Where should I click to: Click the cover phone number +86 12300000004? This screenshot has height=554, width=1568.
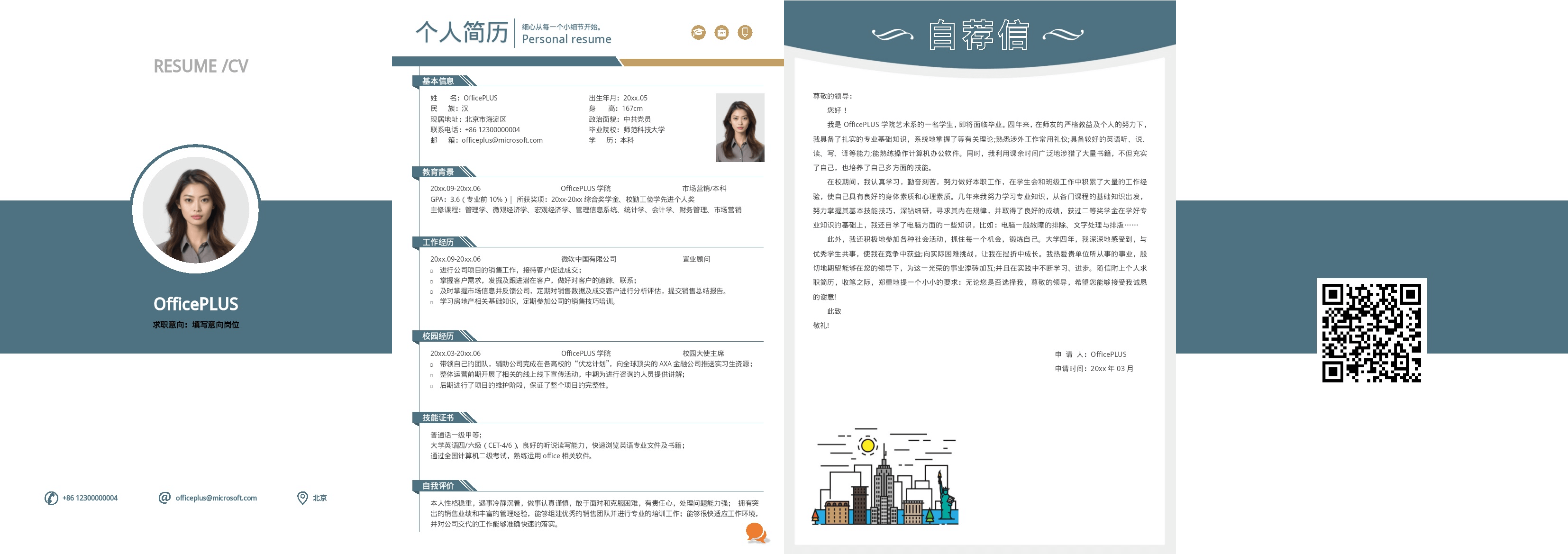[x=90, y=498]
